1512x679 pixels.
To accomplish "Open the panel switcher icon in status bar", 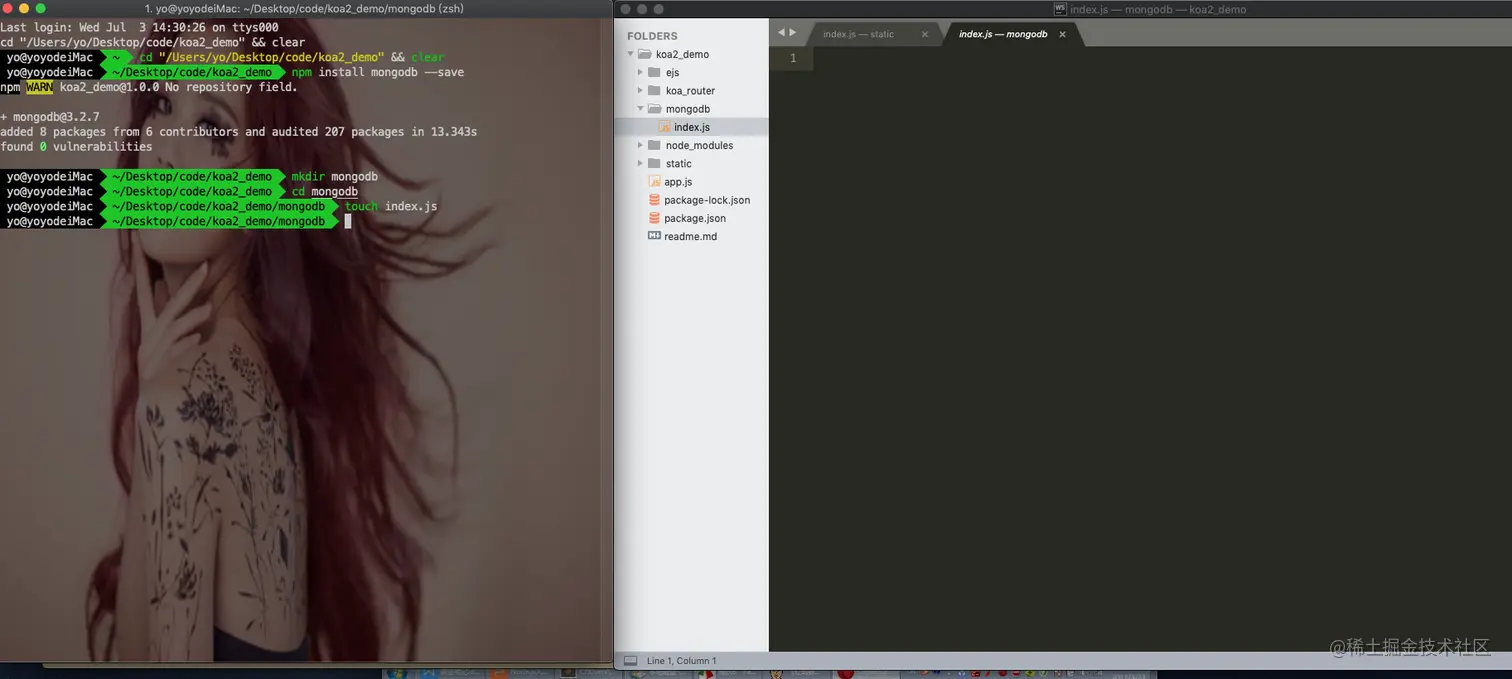I will [x=630, y=660].
